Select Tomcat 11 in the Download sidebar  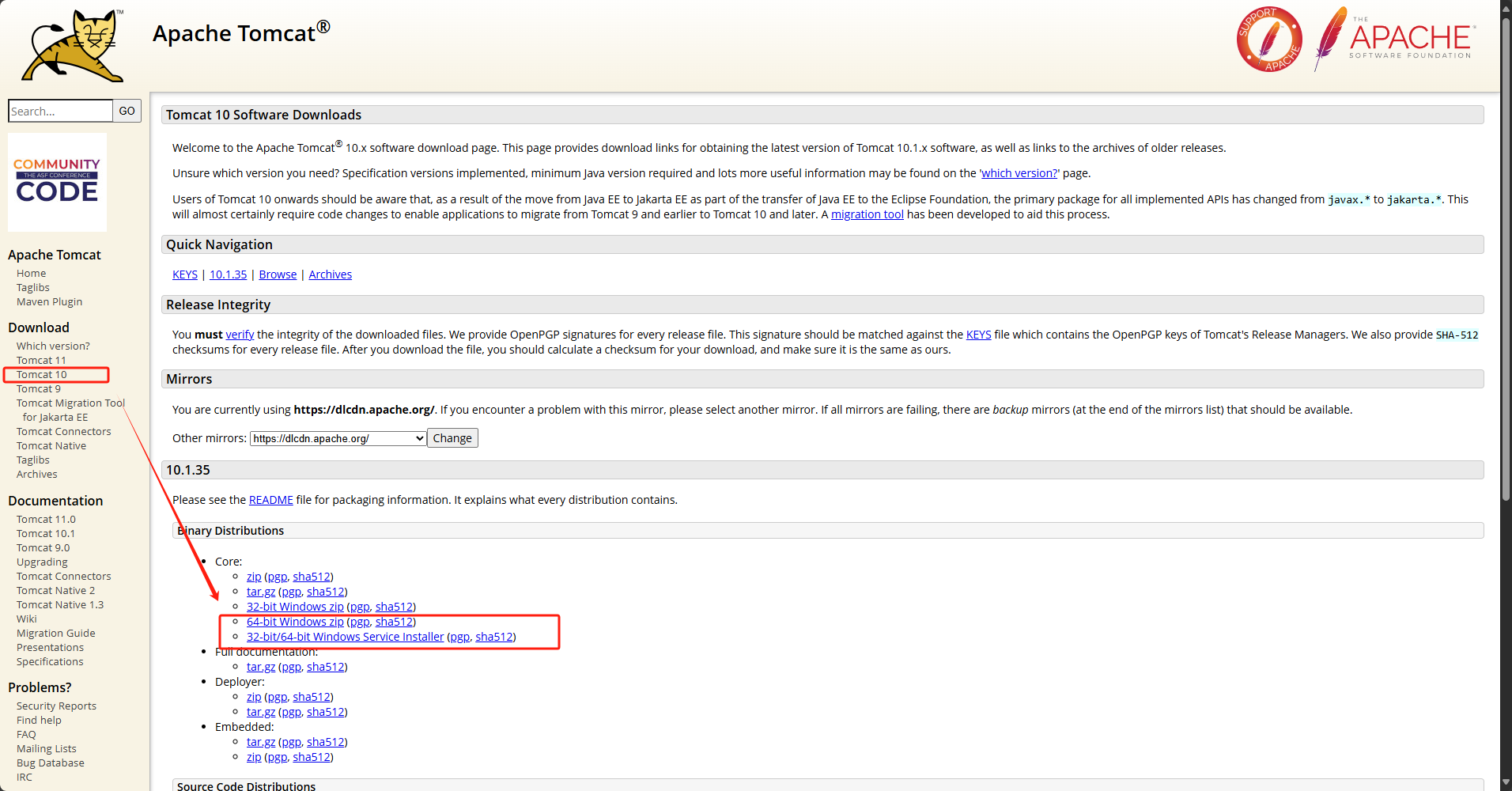tap(41, 360)
